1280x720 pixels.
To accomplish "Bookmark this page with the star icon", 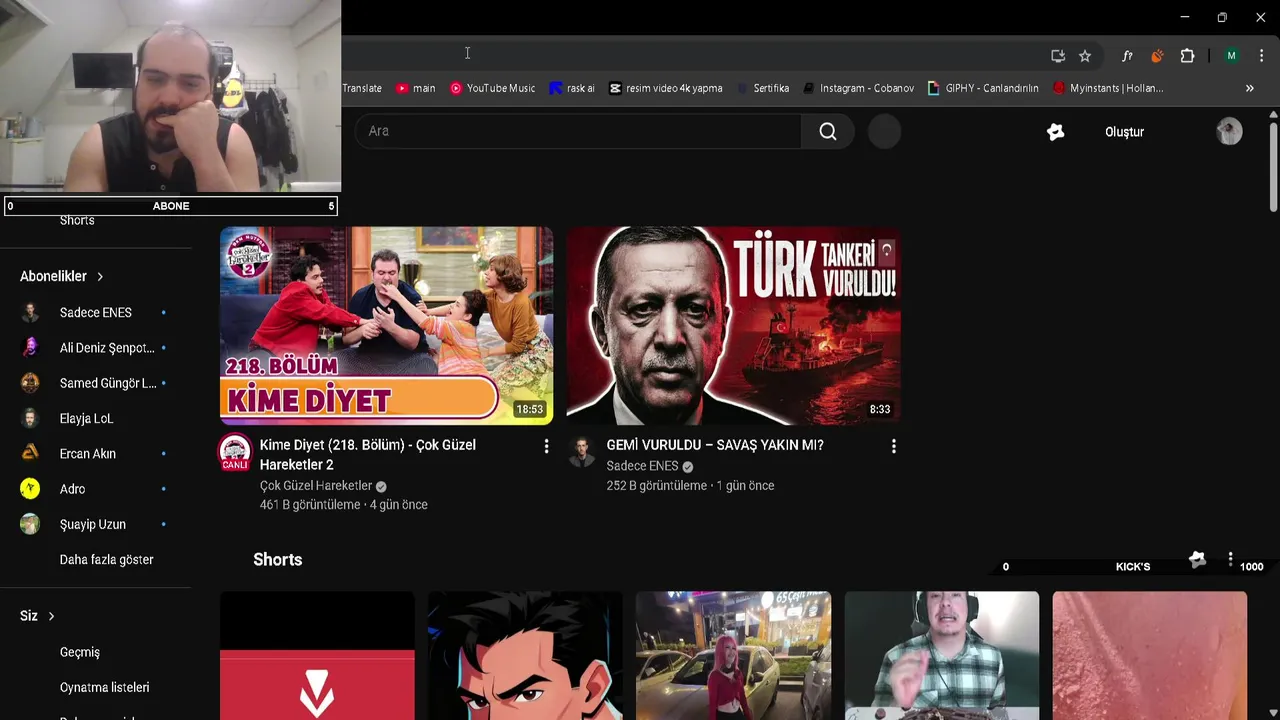I will tap(1085, 56).
